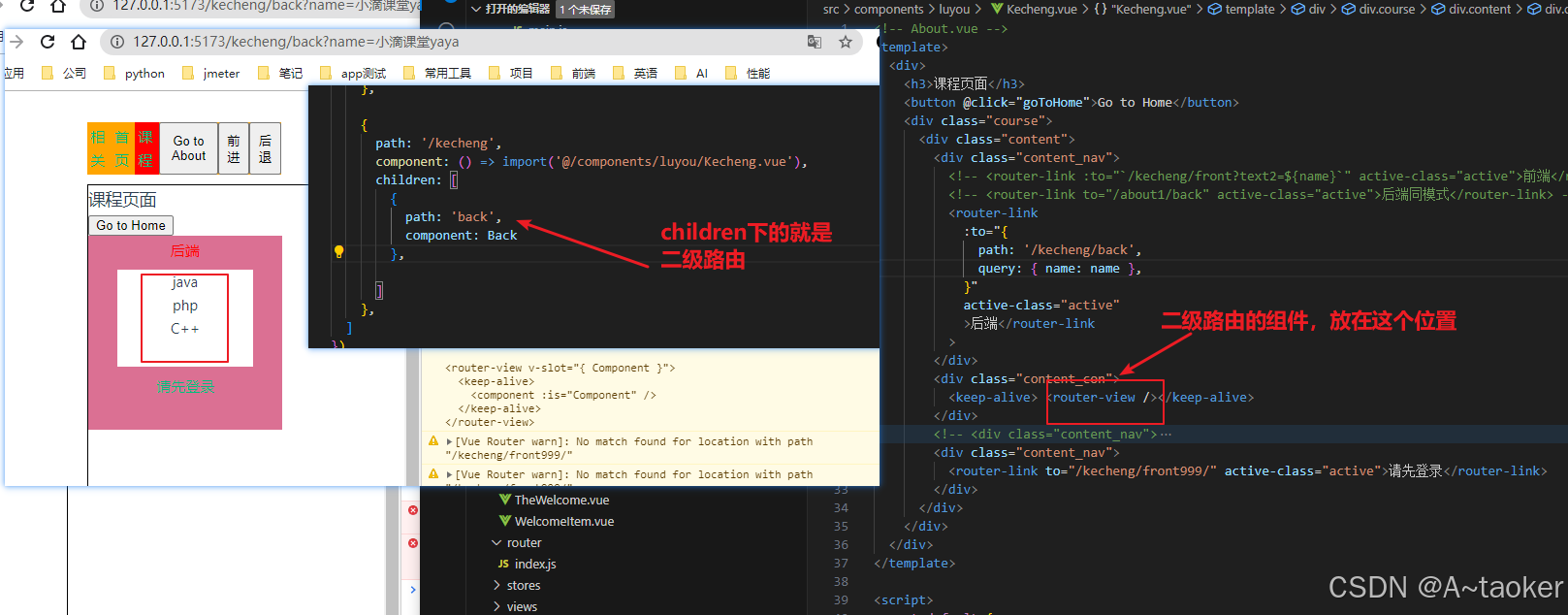Select src in the breadcrumb
The image size is (1568, 615).
(x=830, y=9)
